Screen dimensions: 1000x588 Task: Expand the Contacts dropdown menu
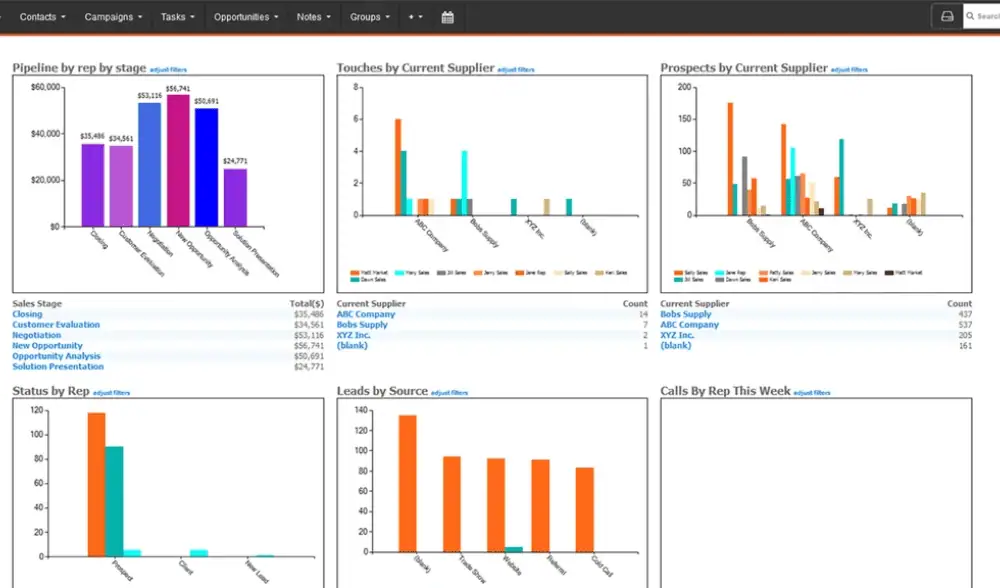(43, 17)
